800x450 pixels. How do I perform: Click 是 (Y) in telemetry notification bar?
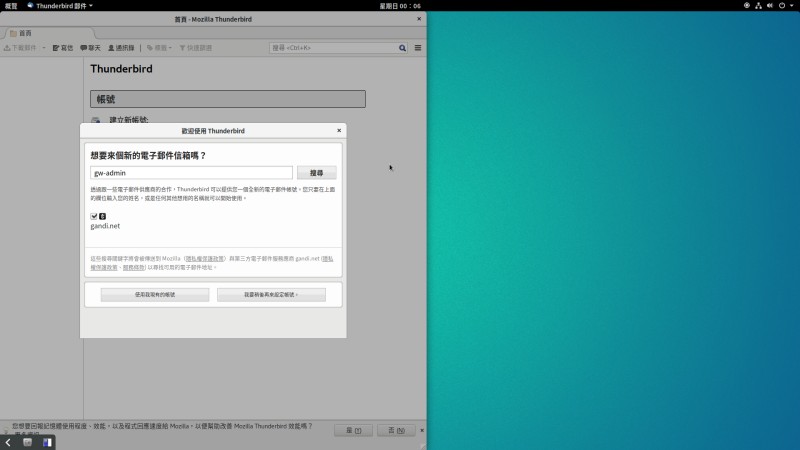coord(354,431)
